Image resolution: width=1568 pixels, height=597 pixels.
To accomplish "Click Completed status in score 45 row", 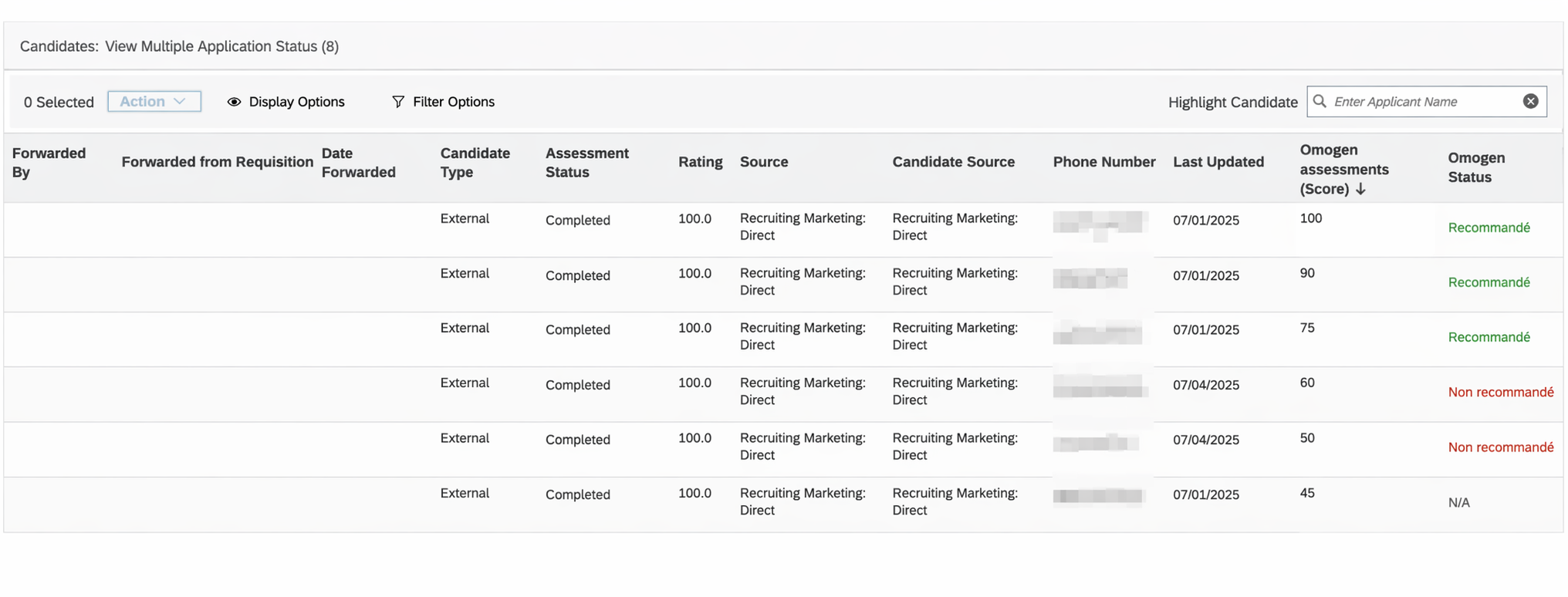I will [x=577, y=494].
